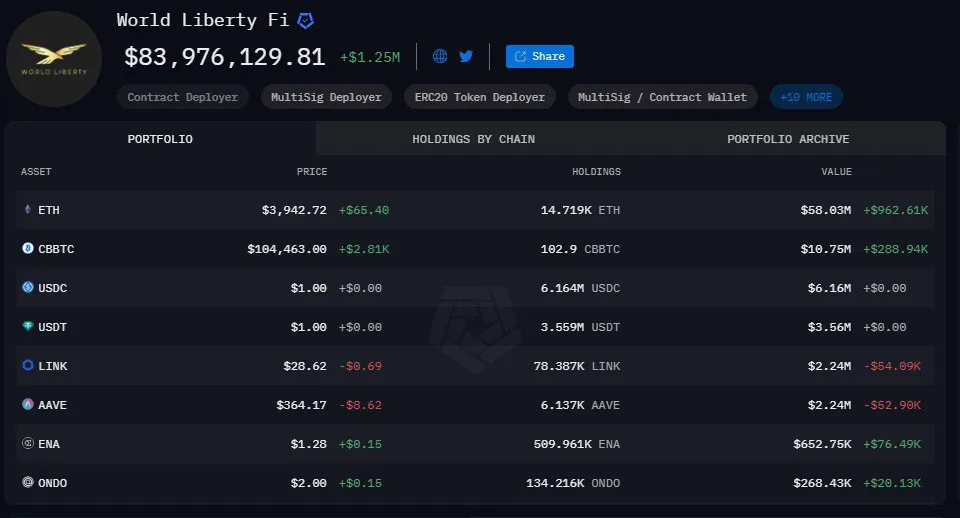Click the ERC20 Token Deployer tag
Image resolution: width=960 pixels, height=518 pixels.
tap(480, 97)
